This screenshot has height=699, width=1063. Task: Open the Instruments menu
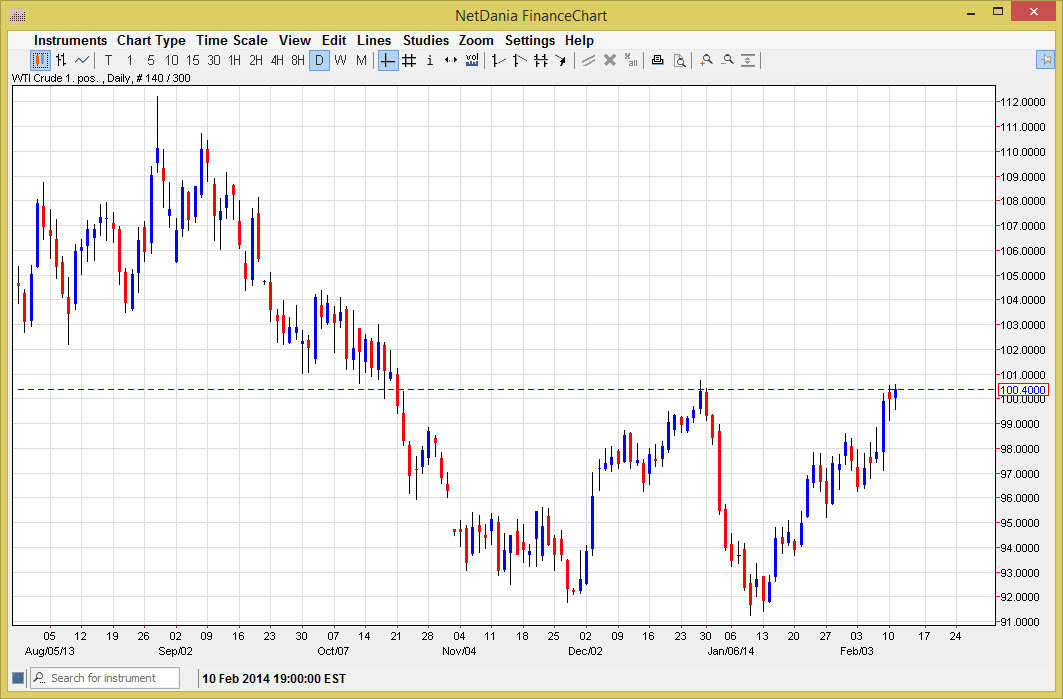[70, 40]
